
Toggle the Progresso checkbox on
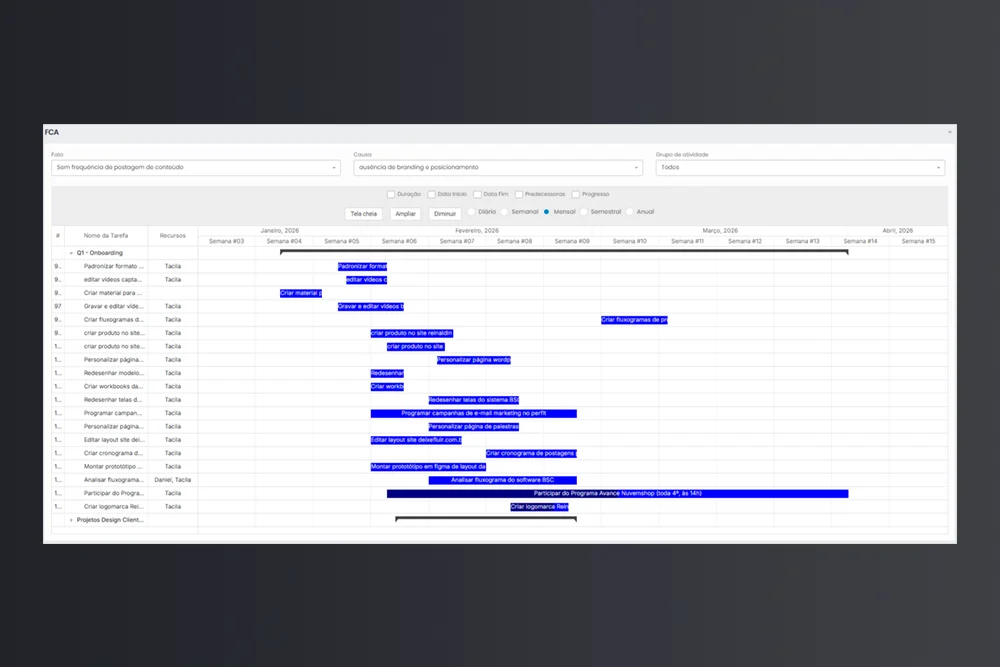click(x=575, y=194)
